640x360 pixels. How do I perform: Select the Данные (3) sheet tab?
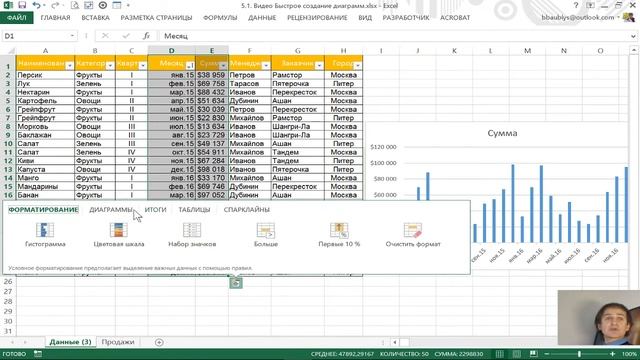(x=70, y=342)
